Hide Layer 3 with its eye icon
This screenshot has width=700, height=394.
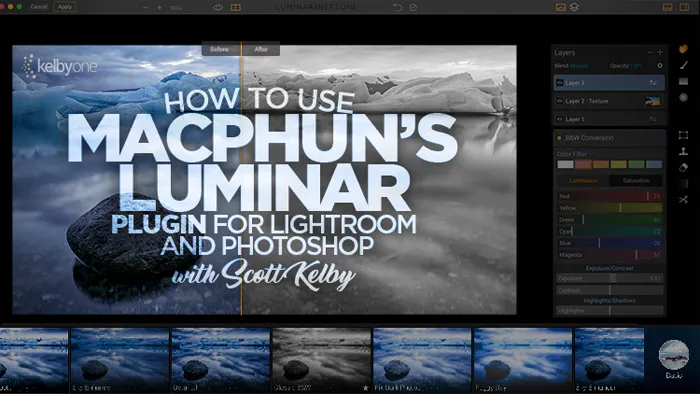pyautogui.click(x=560, y=83)
